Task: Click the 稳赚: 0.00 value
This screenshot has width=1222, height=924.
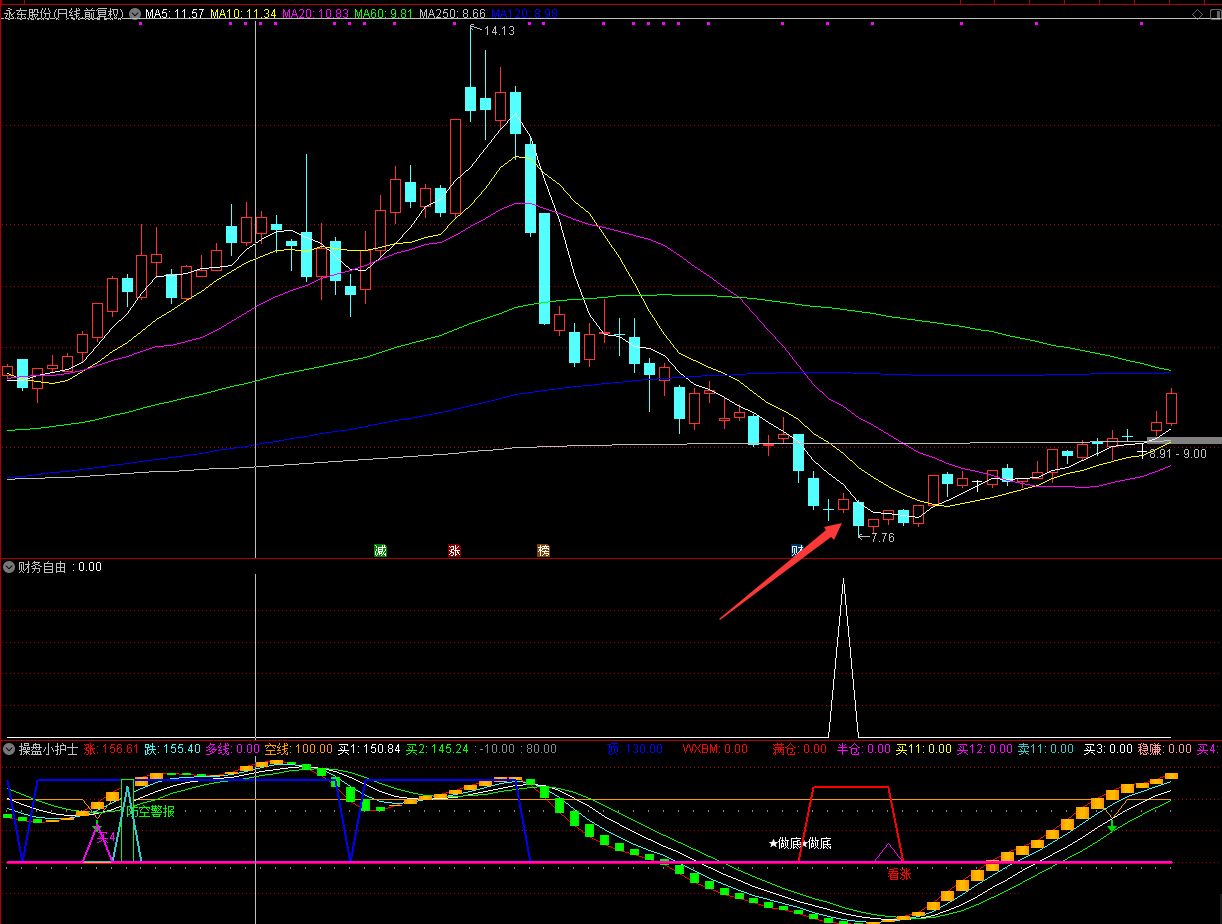Action: 1165,749
